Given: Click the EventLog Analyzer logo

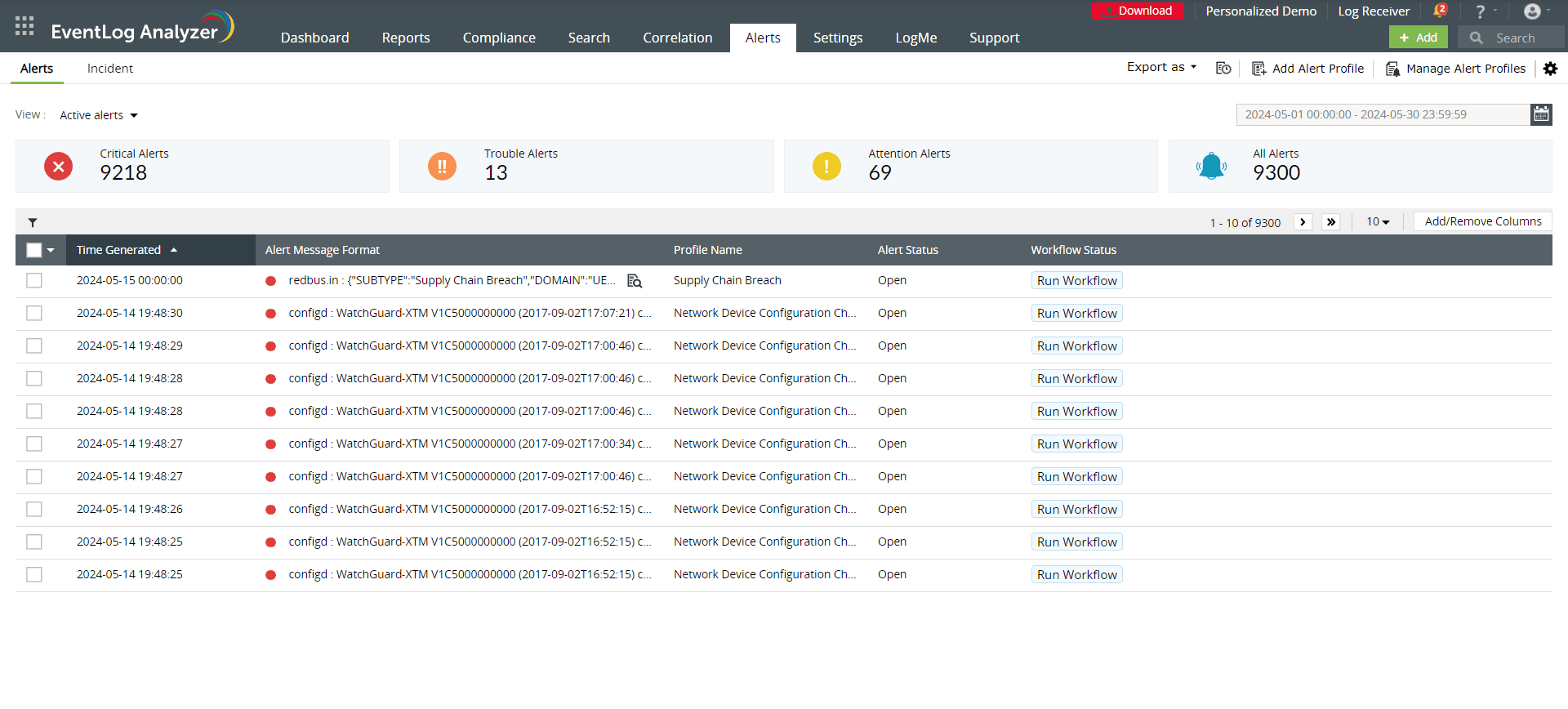Looking at the screenshot, I should click(x=143, y=28).
